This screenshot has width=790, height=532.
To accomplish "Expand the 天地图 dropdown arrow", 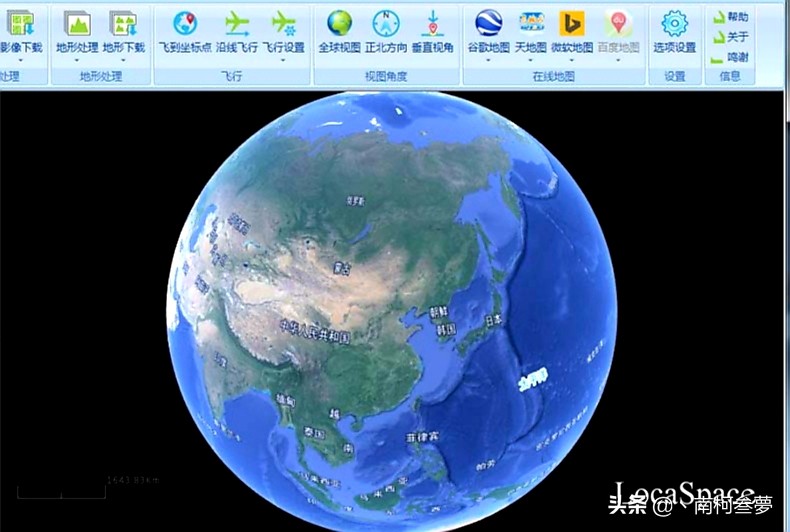I will pyautogui.click(x=531, y=60).
